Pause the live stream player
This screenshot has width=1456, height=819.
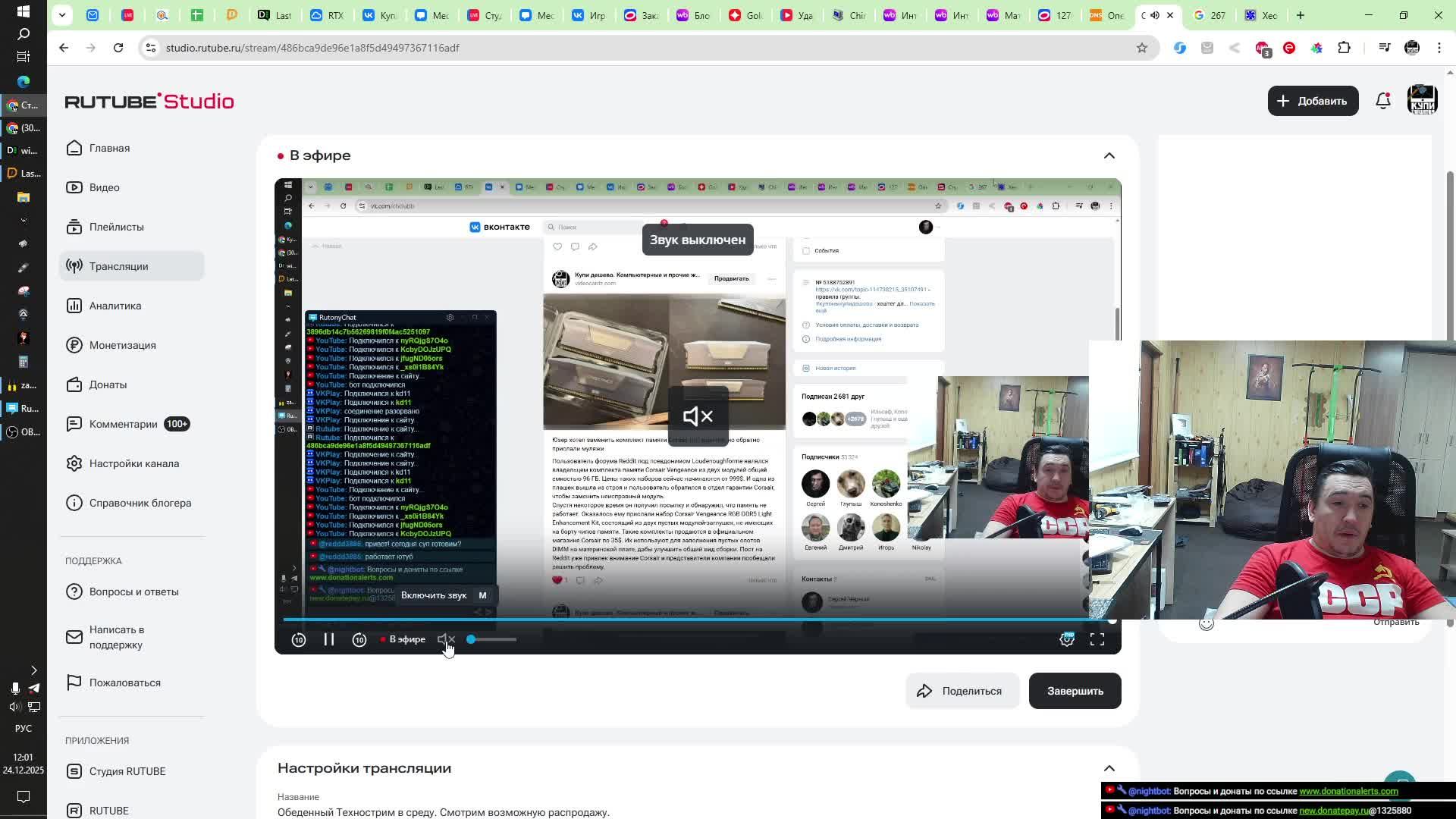click(329, 640)
